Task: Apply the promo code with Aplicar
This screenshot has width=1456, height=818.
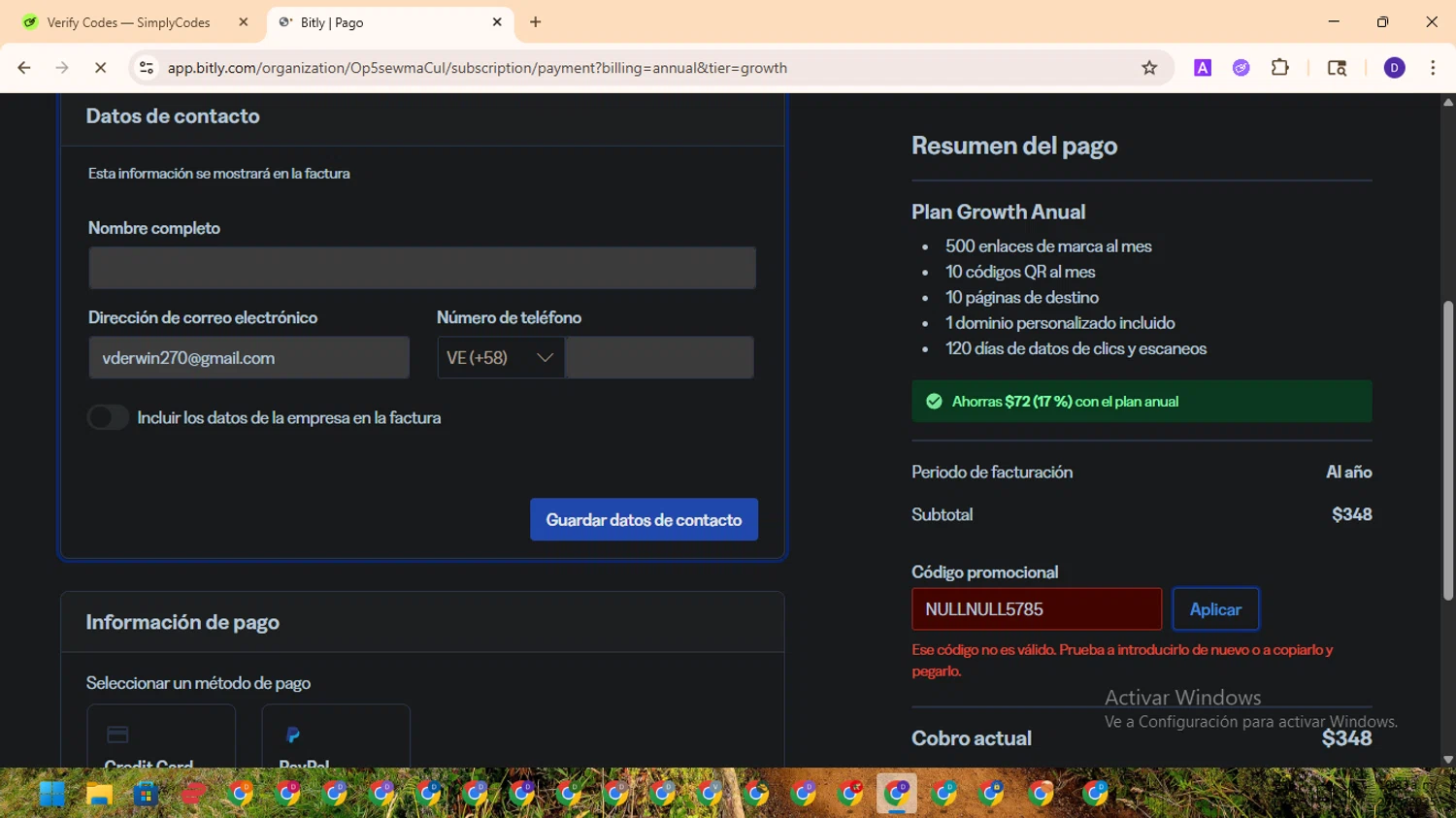Action: click(x=1215, y=609)
